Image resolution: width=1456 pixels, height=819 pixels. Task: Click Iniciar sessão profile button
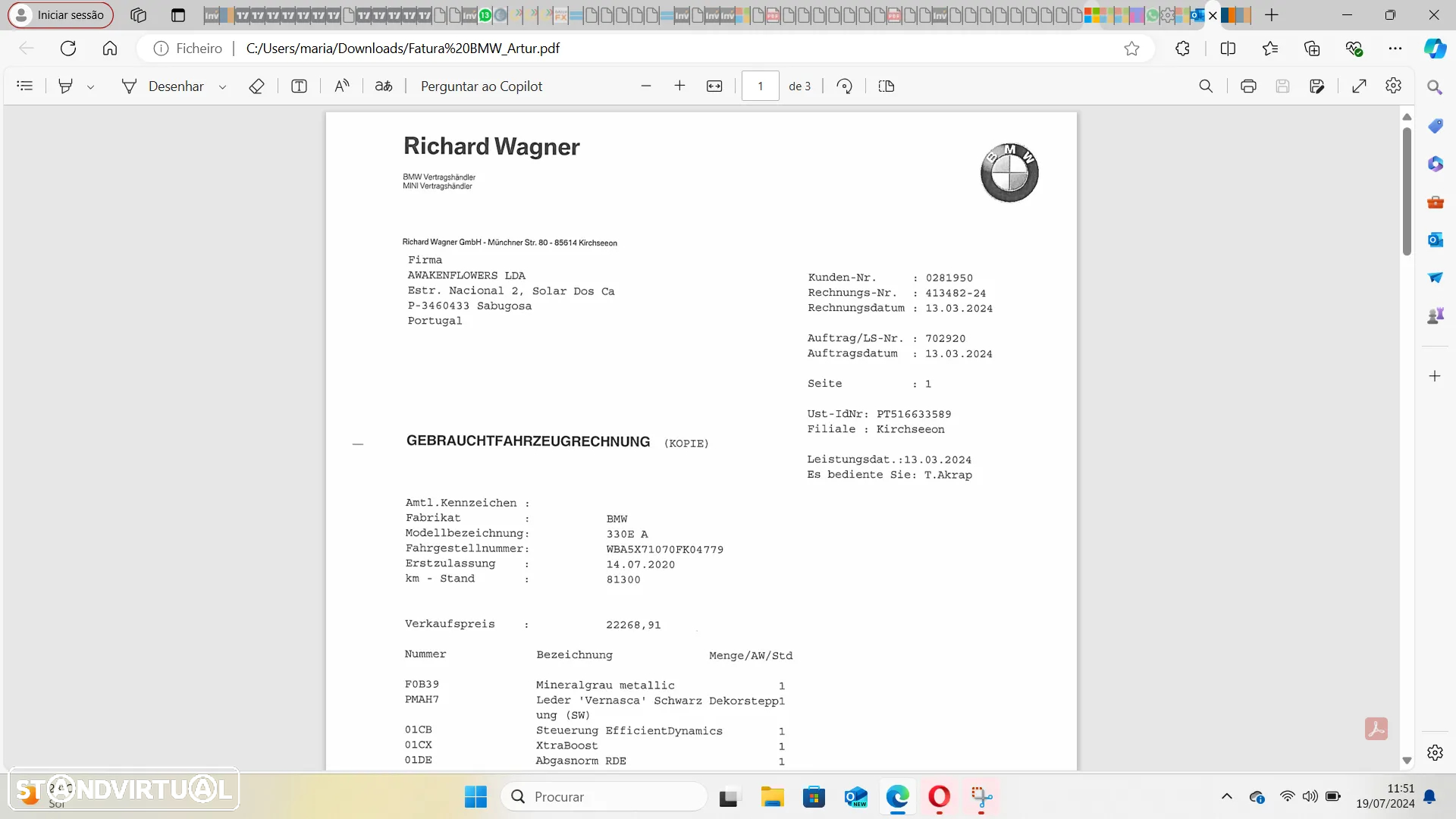(61, 15)
